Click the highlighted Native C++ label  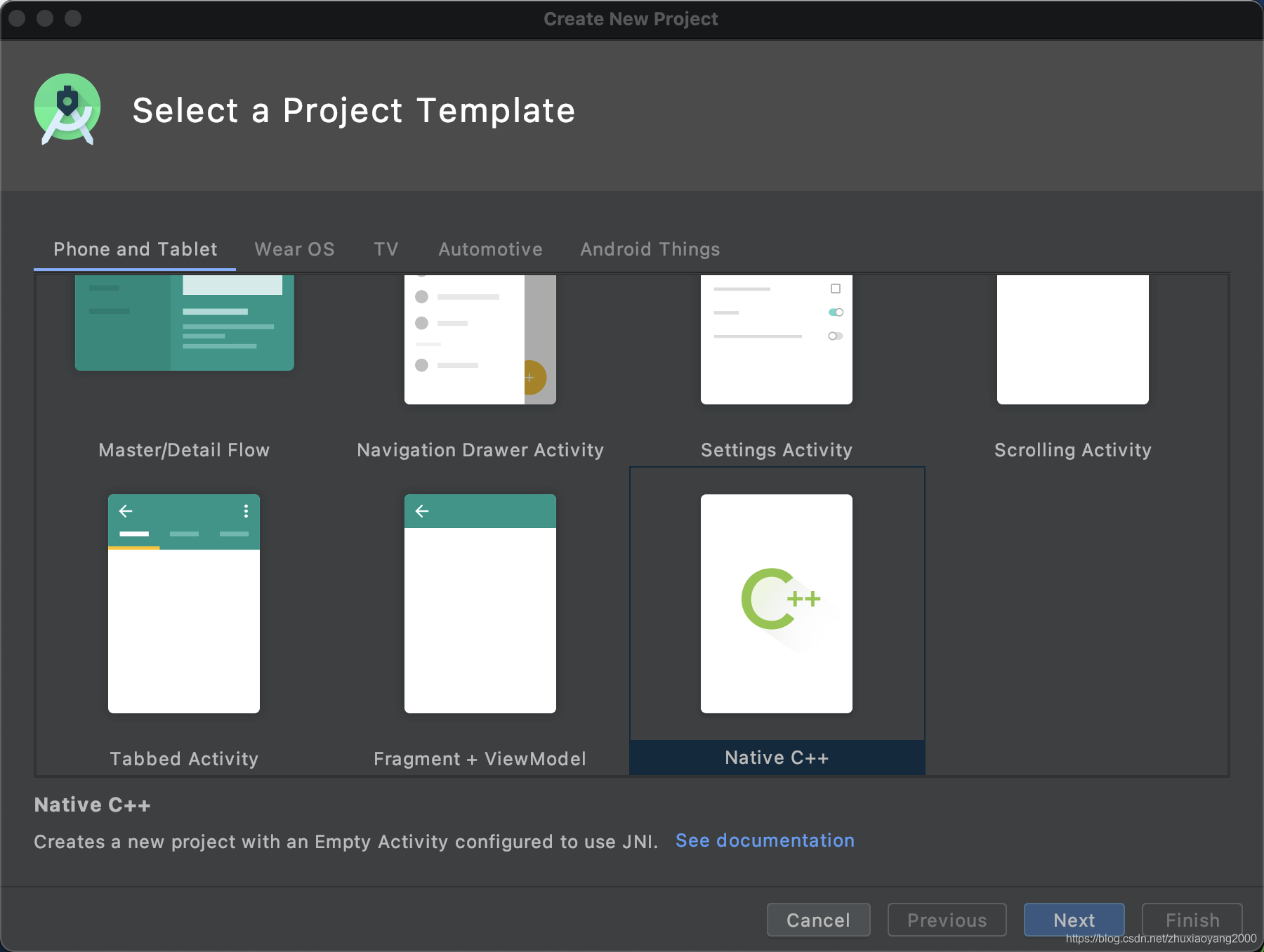pyautogui.click(x=777, y=758)
